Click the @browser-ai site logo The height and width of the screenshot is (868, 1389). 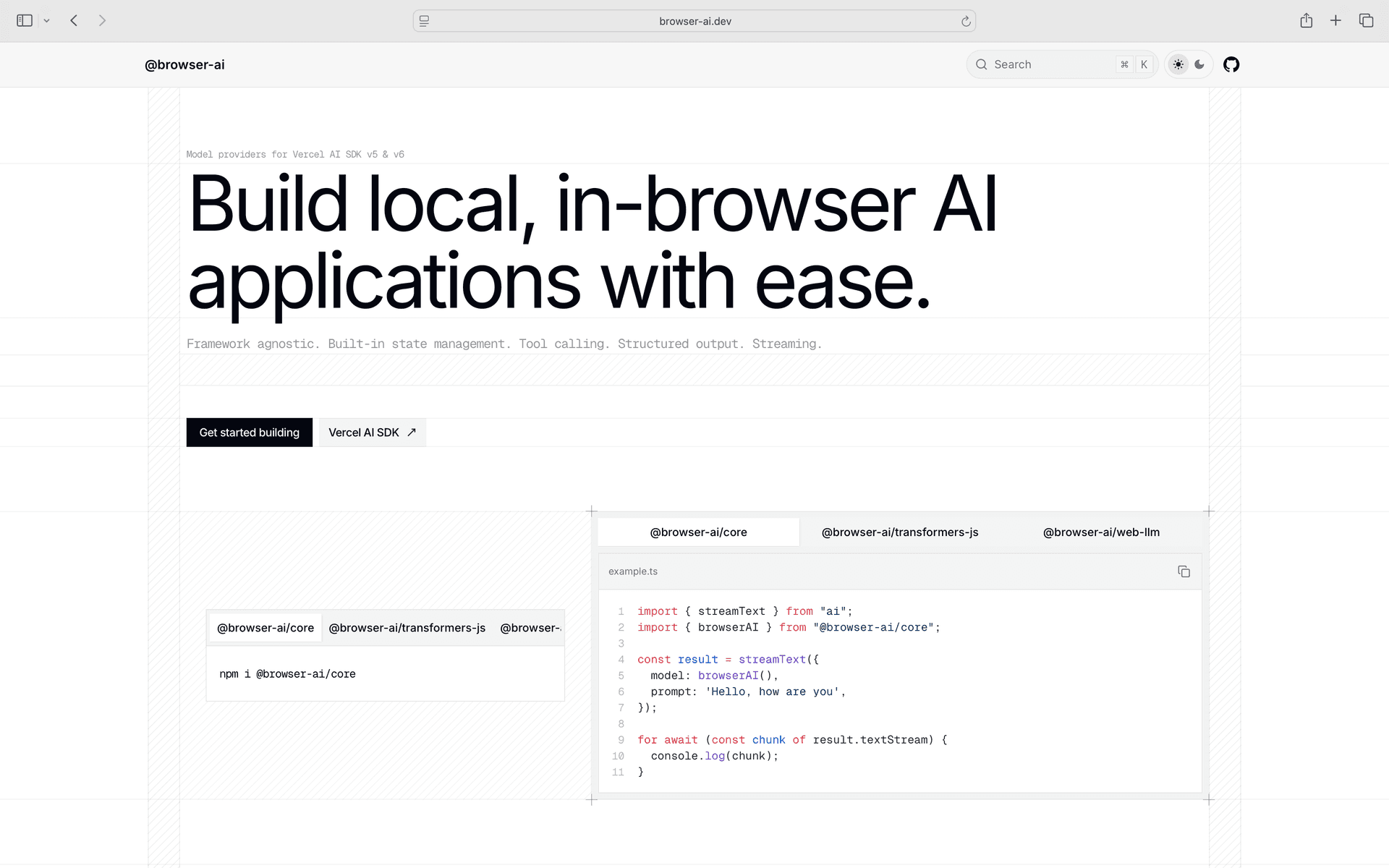(184, 64)
